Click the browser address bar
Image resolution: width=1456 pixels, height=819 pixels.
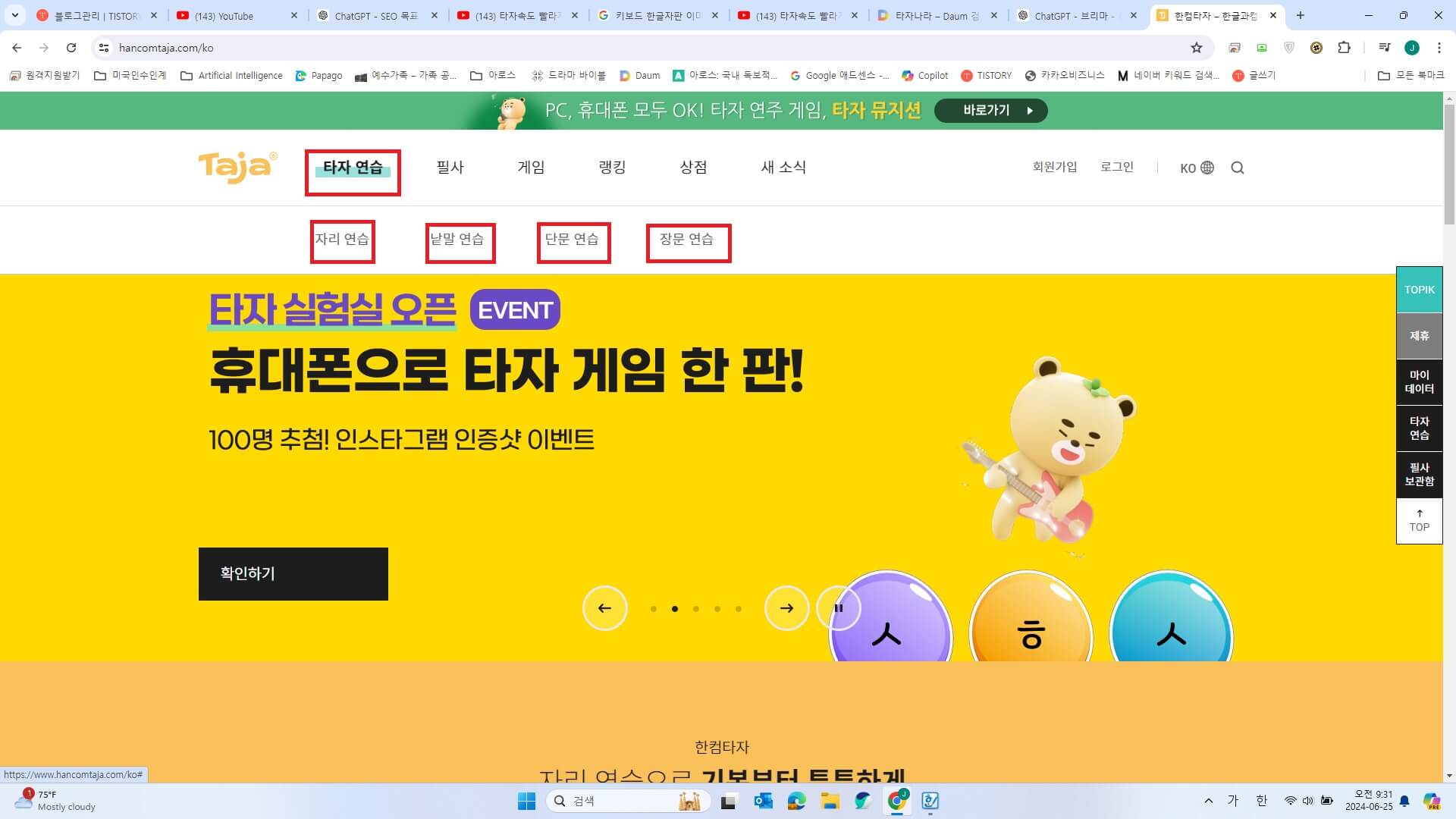(x=303, y=47)
